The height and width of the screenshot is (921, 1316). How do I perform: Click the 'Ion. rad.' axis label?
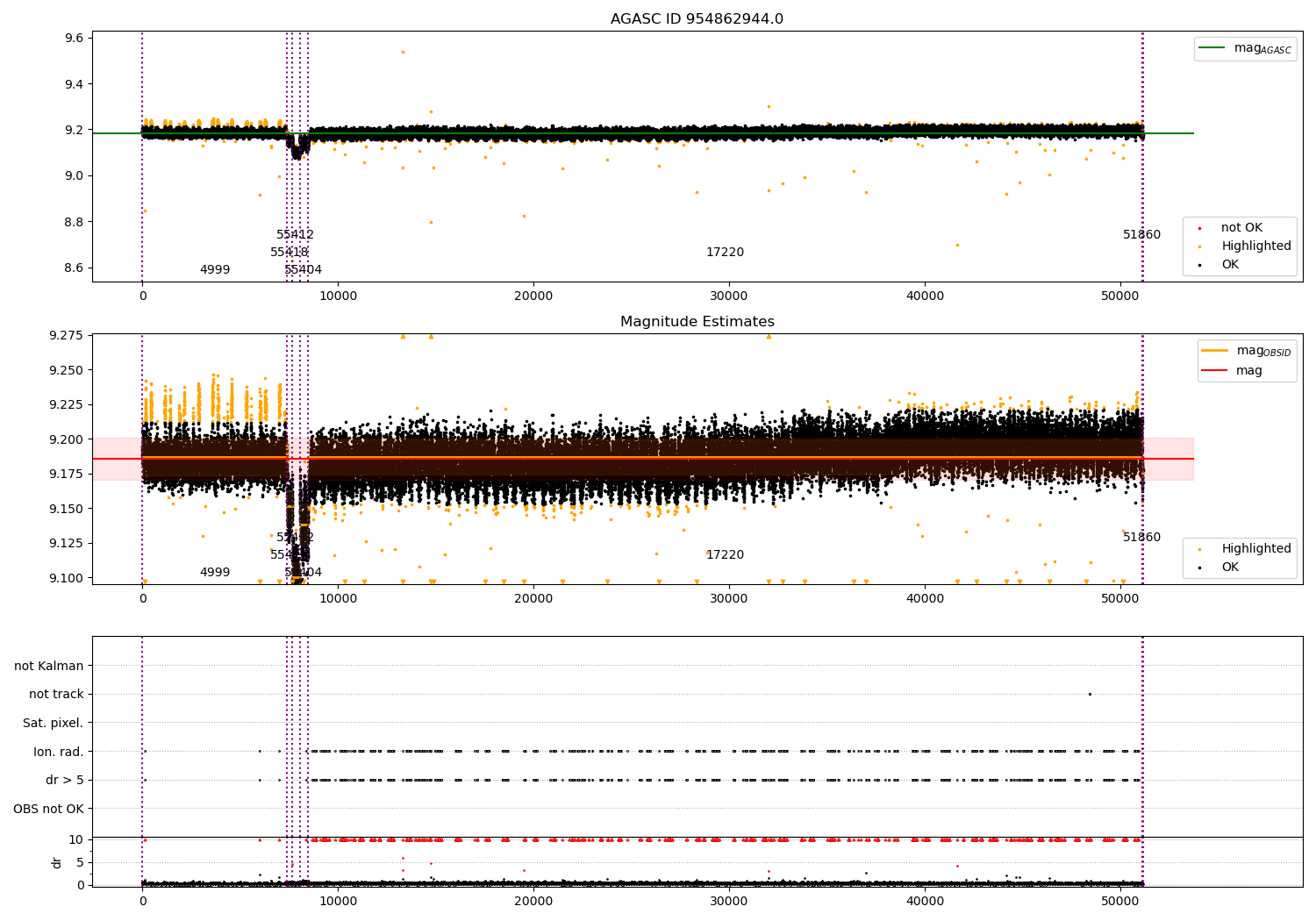[59, 752]
